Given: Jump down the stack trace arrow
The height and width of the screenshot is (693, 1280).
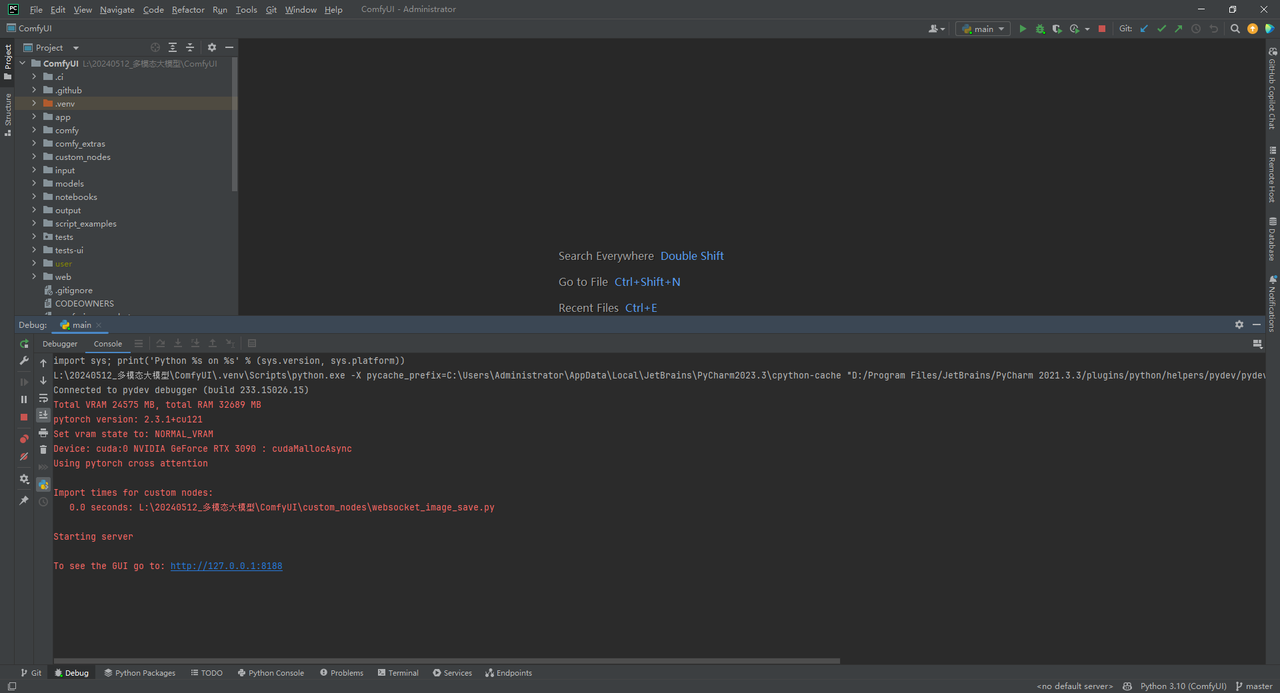Looking at the screenshot, I should click(x=43, y=380).
